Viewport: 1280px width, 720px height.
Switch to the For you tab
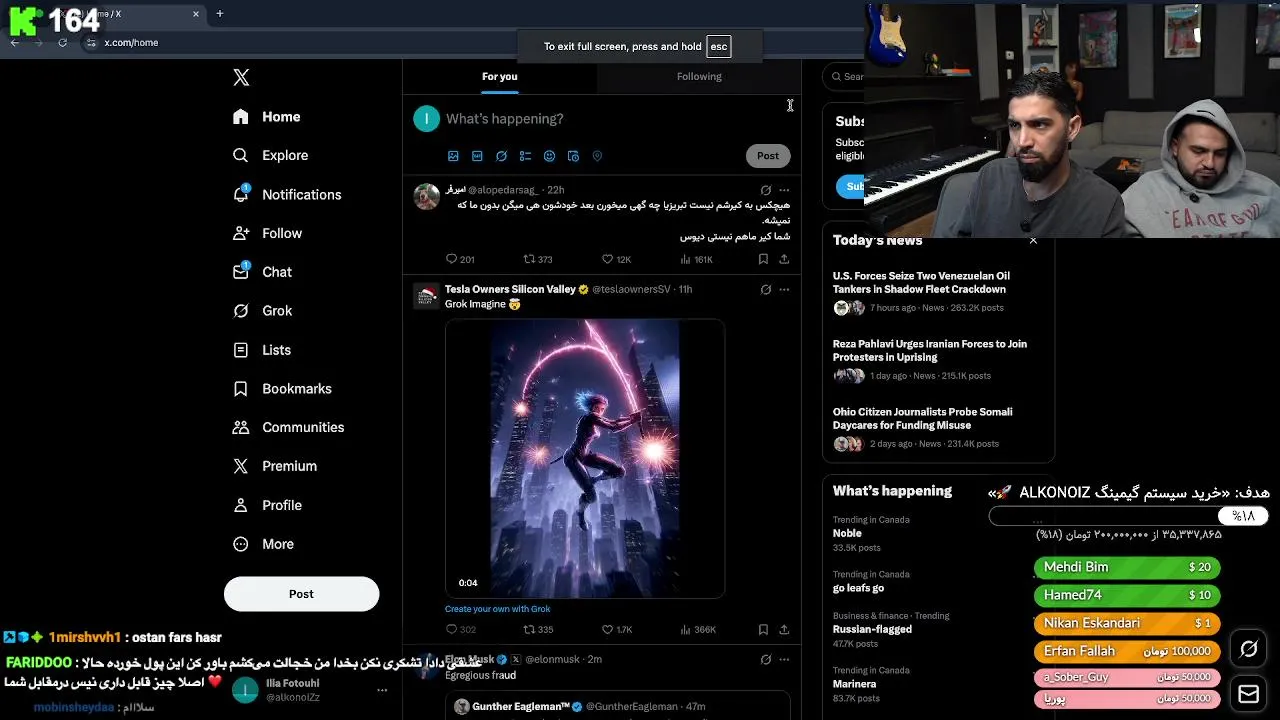[500, 76]
